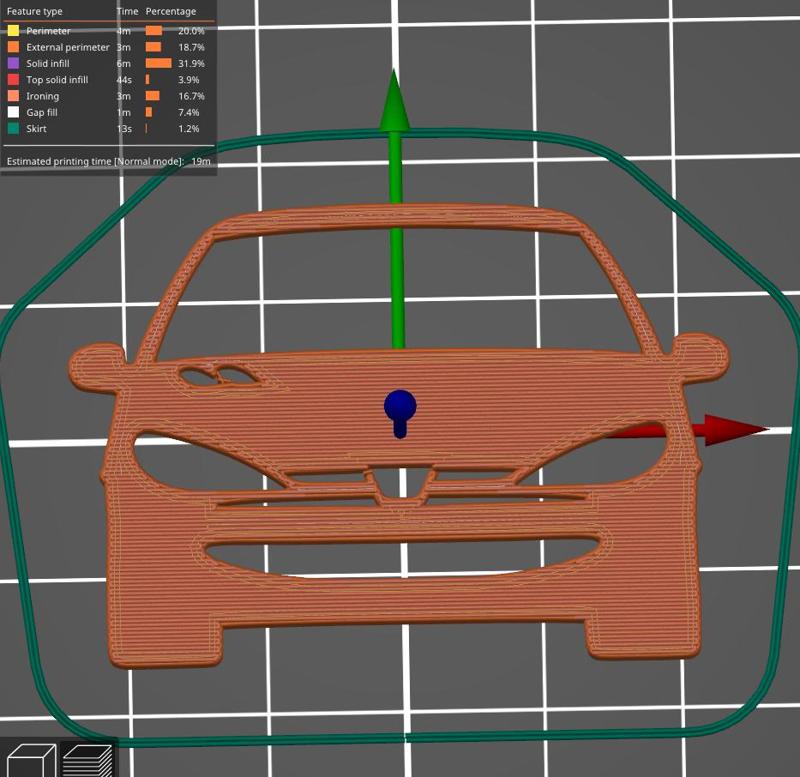Screen dimensions: 800x777
Task: Click the red Top solid infill swatch
Action: click(13, 80)
